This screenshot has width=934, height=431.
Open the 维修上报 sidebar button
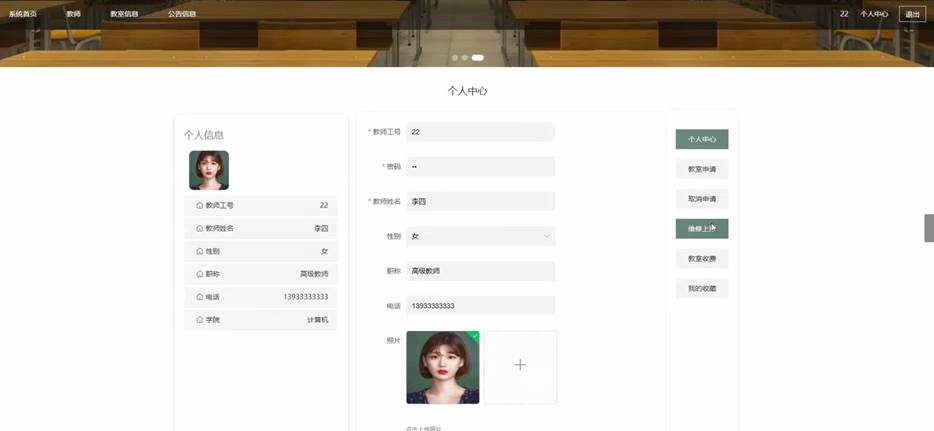click(702, 229)
